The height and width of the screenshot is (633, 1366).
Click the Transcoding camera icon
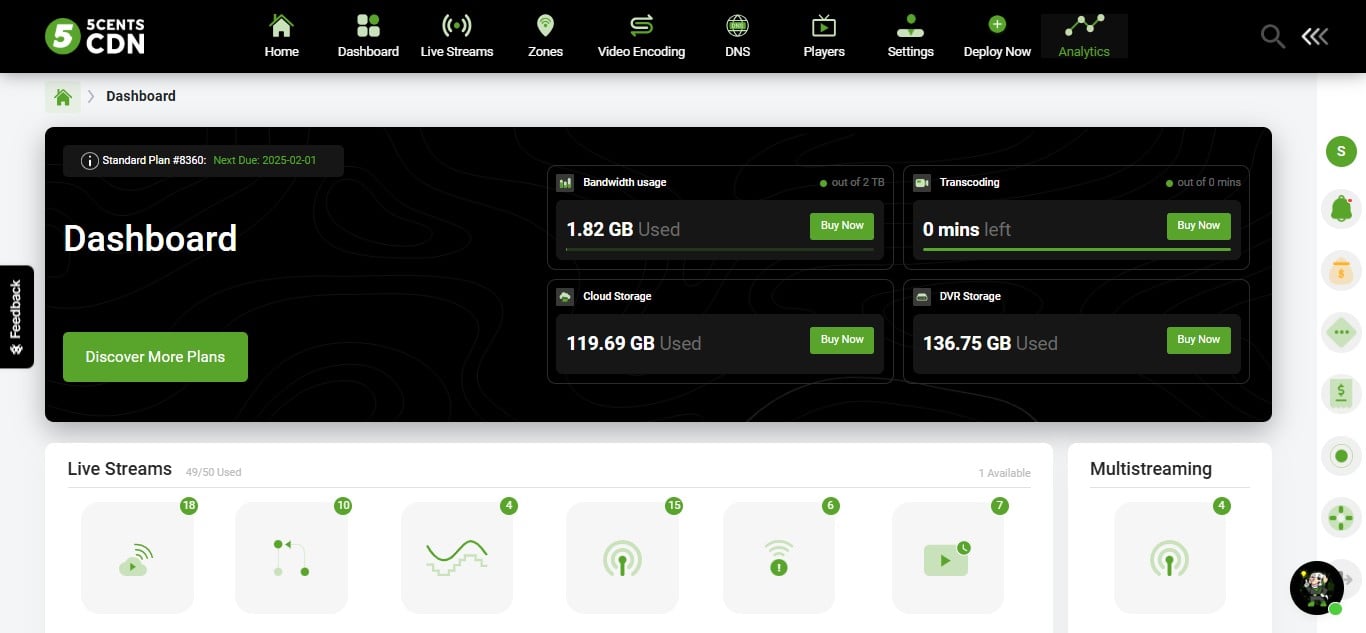pos(922,183)
